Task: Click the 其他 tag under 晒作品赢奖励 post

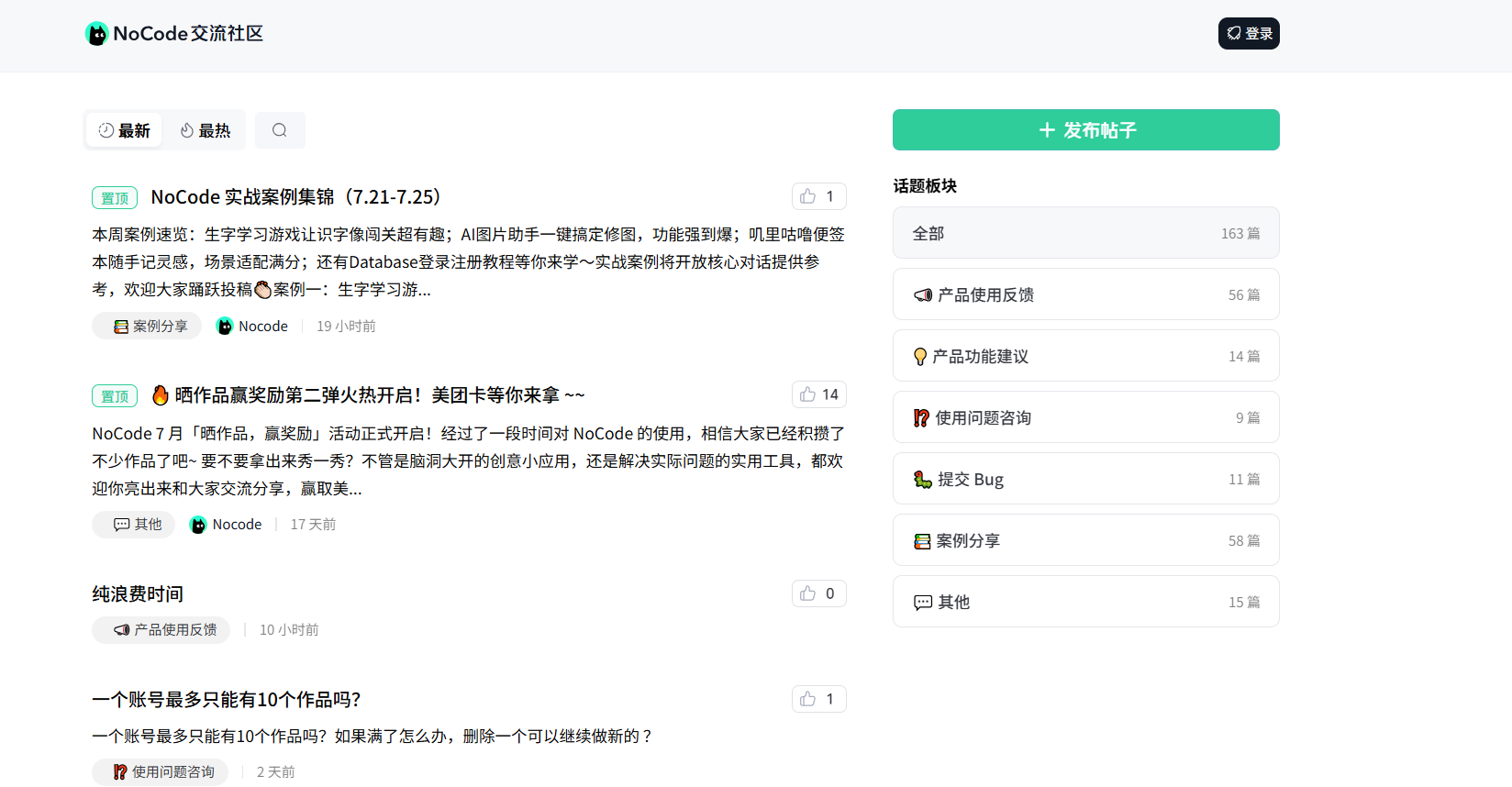Action: click(134, 525)
